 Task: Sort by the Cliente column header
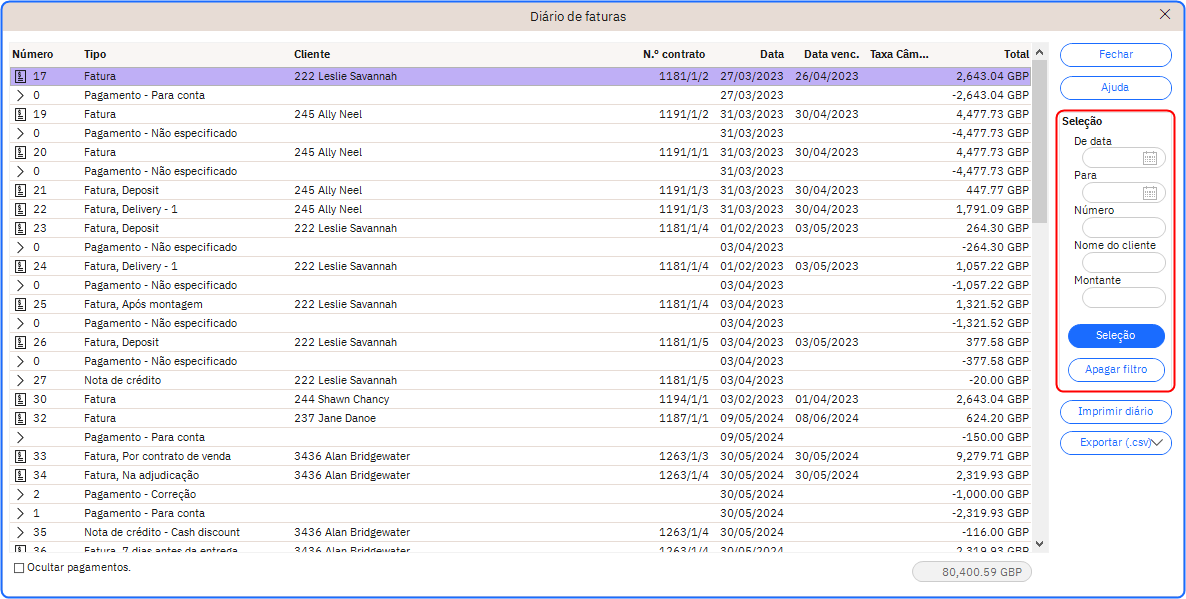(x=312, y=54)
